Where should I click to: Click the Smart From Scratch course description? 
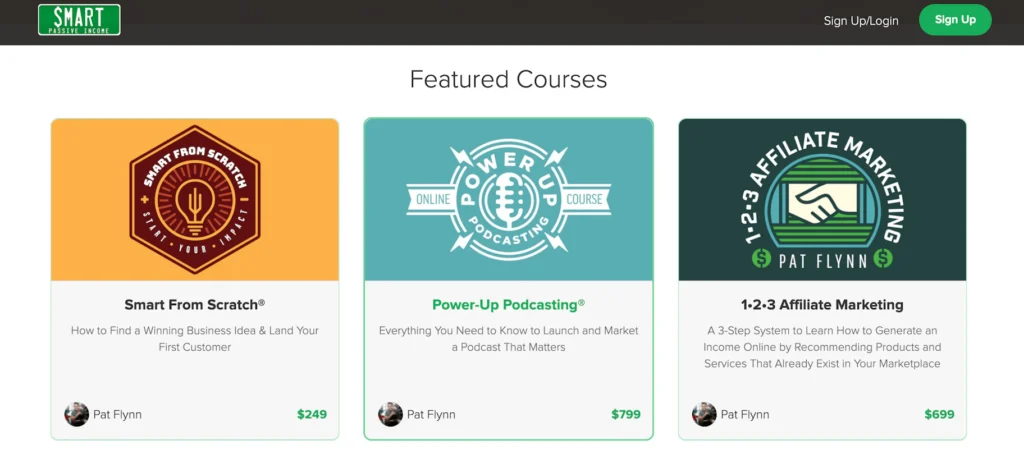tap(195, 339)
